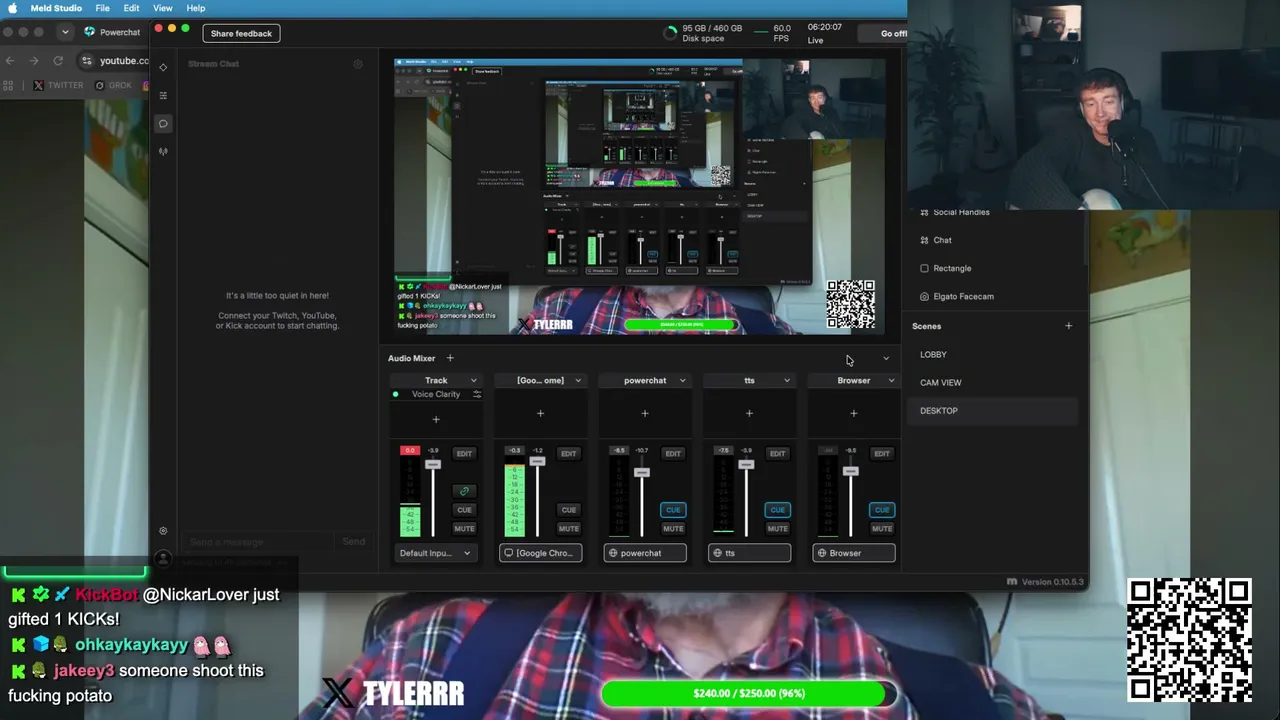This screenshot has width=1280, height=720.
Task: Add an effect to the powerchat channel
Action: (x=645, y=413)
